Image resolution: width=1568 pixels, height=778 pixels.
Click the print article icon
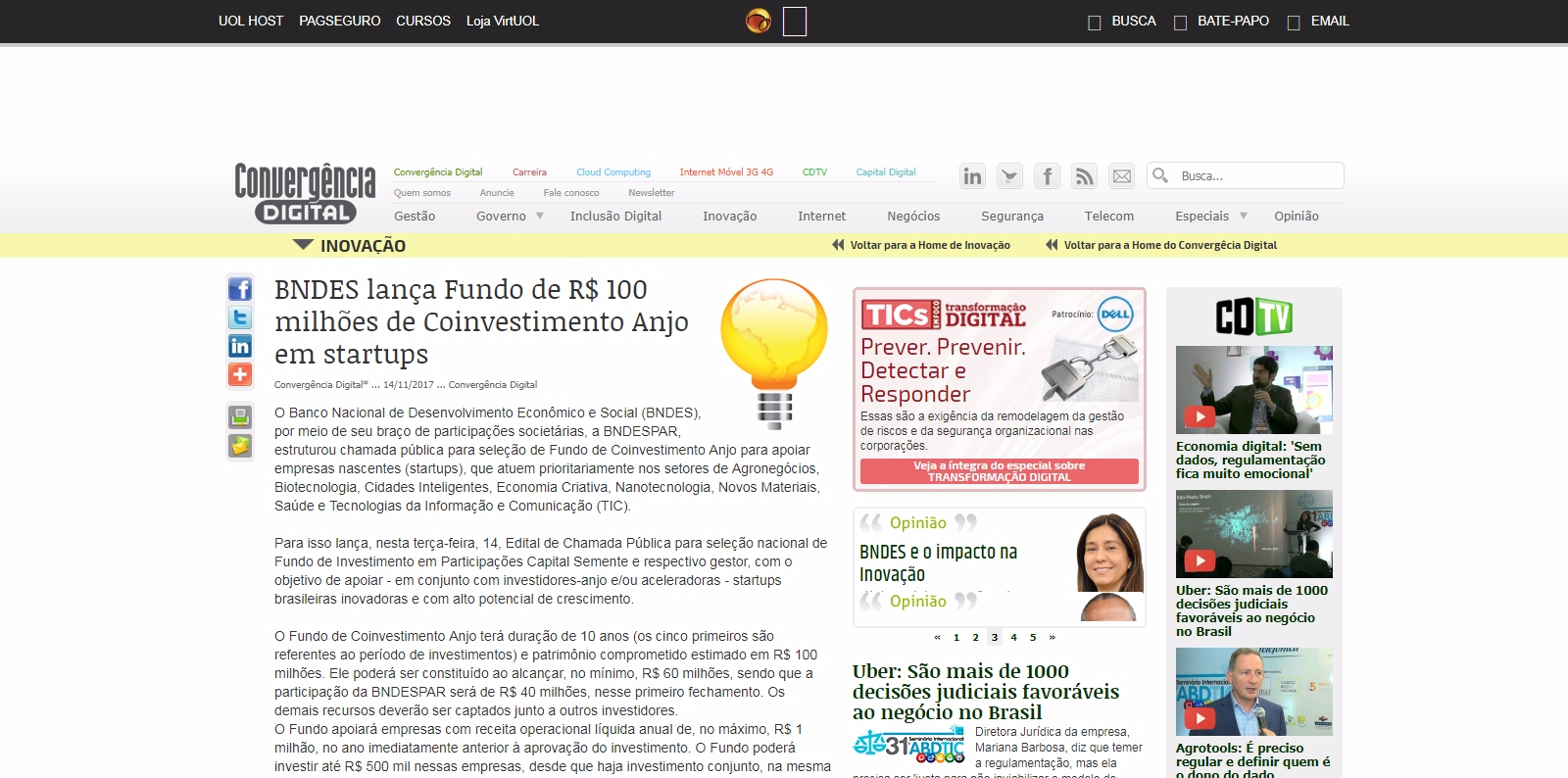coord(240,416)
